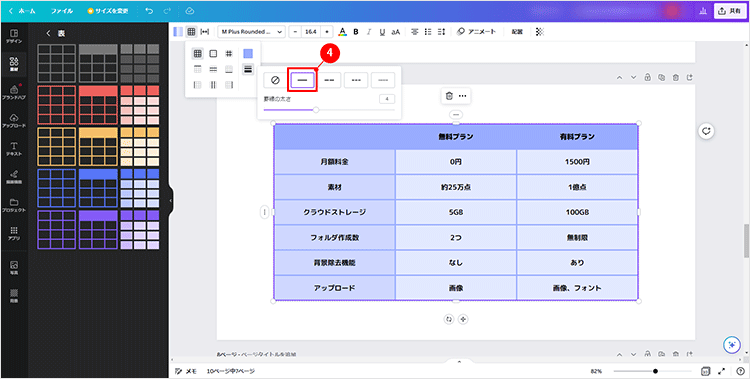
Task: Click the cloud save status icon
Action: click(x=189, y=11)
